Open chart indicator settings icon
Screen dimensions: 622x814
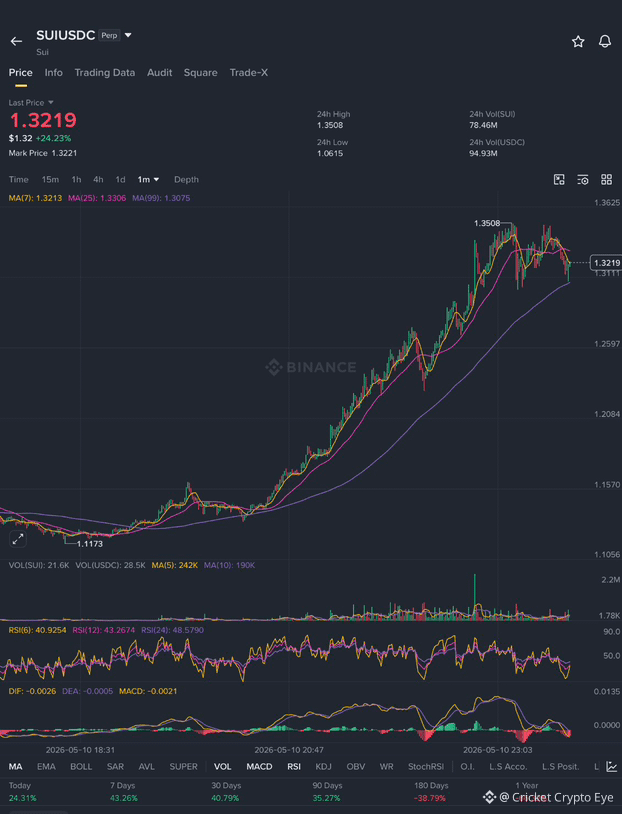click(583, 180)
